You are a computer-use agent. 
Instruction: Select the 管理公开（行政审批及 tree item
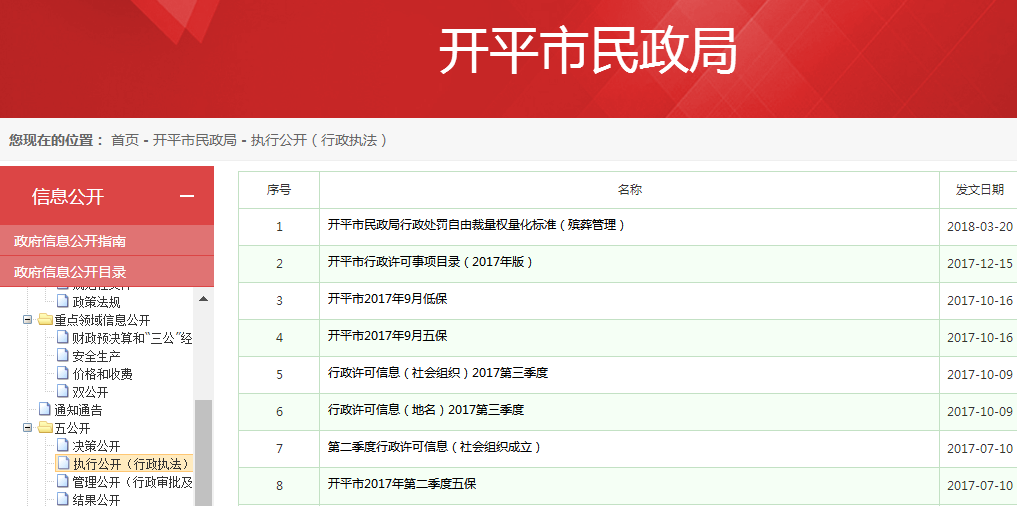coord(132,482)
